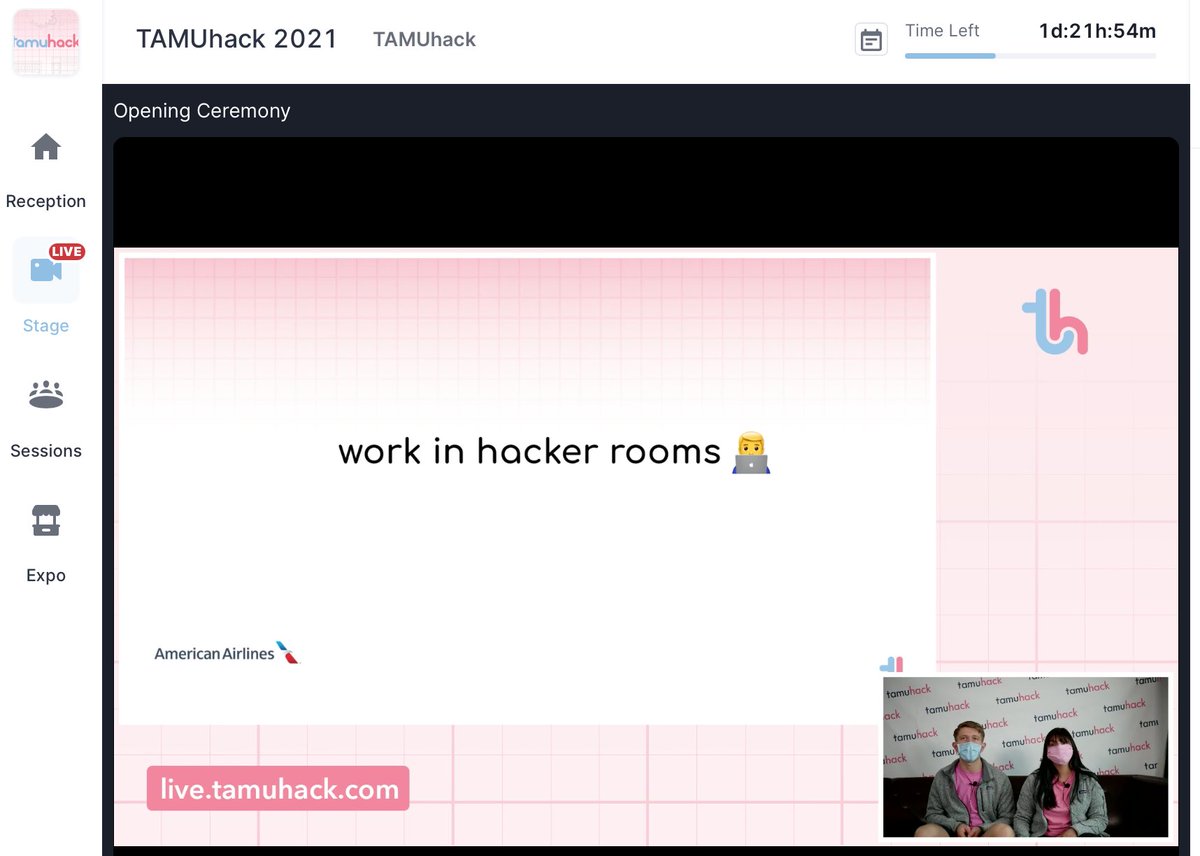Select the Reception label in sidebar
The height and width of the screenshot is (856, 1200).
click(46, 201)
